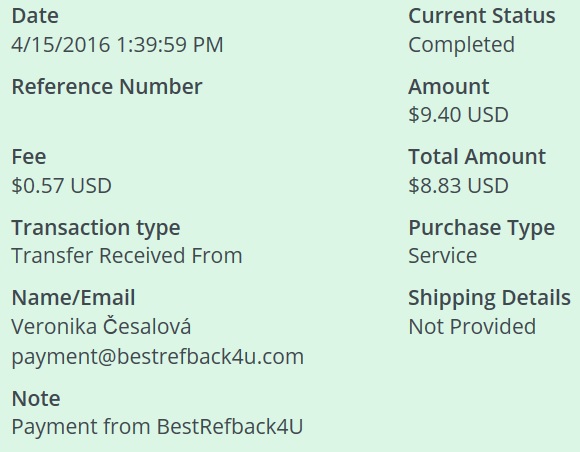
Task: Select the $9.40 USD amount value
Action: pos(458,115)
